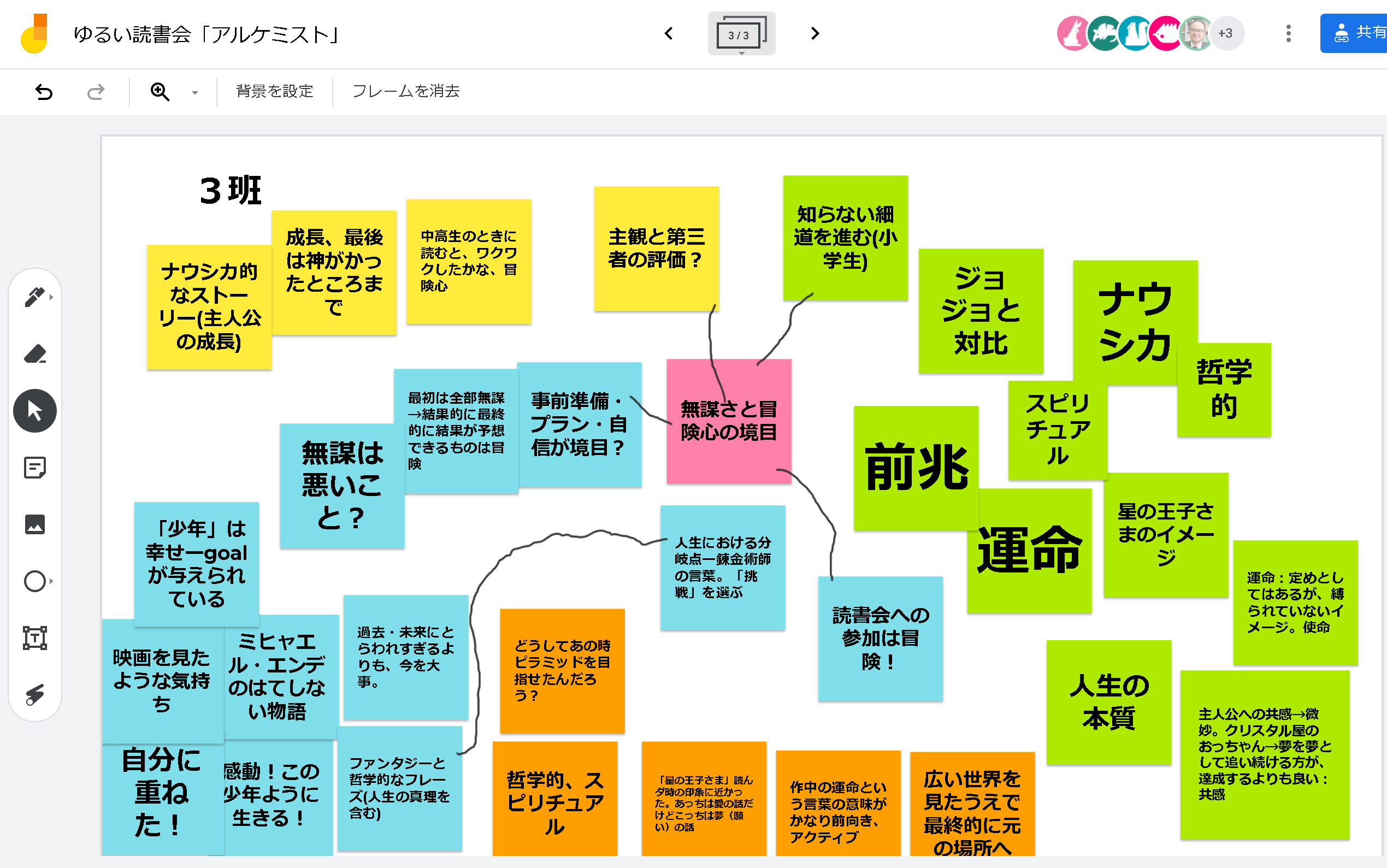Viewport: 1387px width, 868px height.
Task: Open the three-dot more menu
Action: (1288, 33)
